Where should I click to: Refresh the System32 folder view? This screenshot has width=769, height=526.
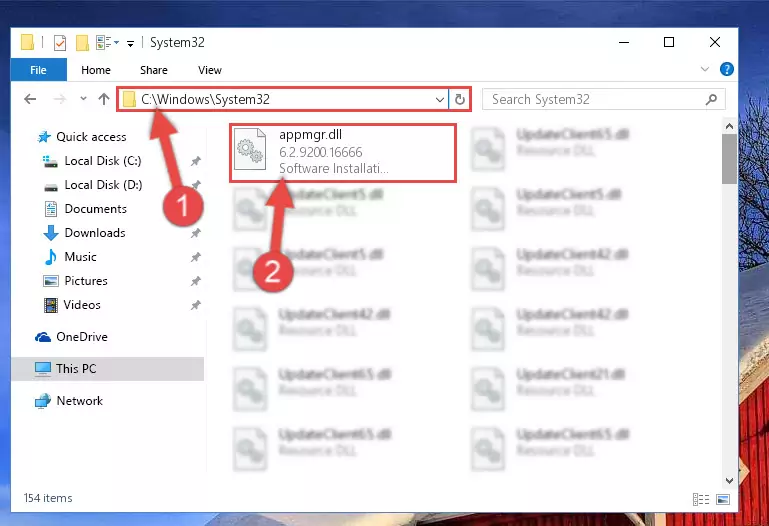[460, 100]
